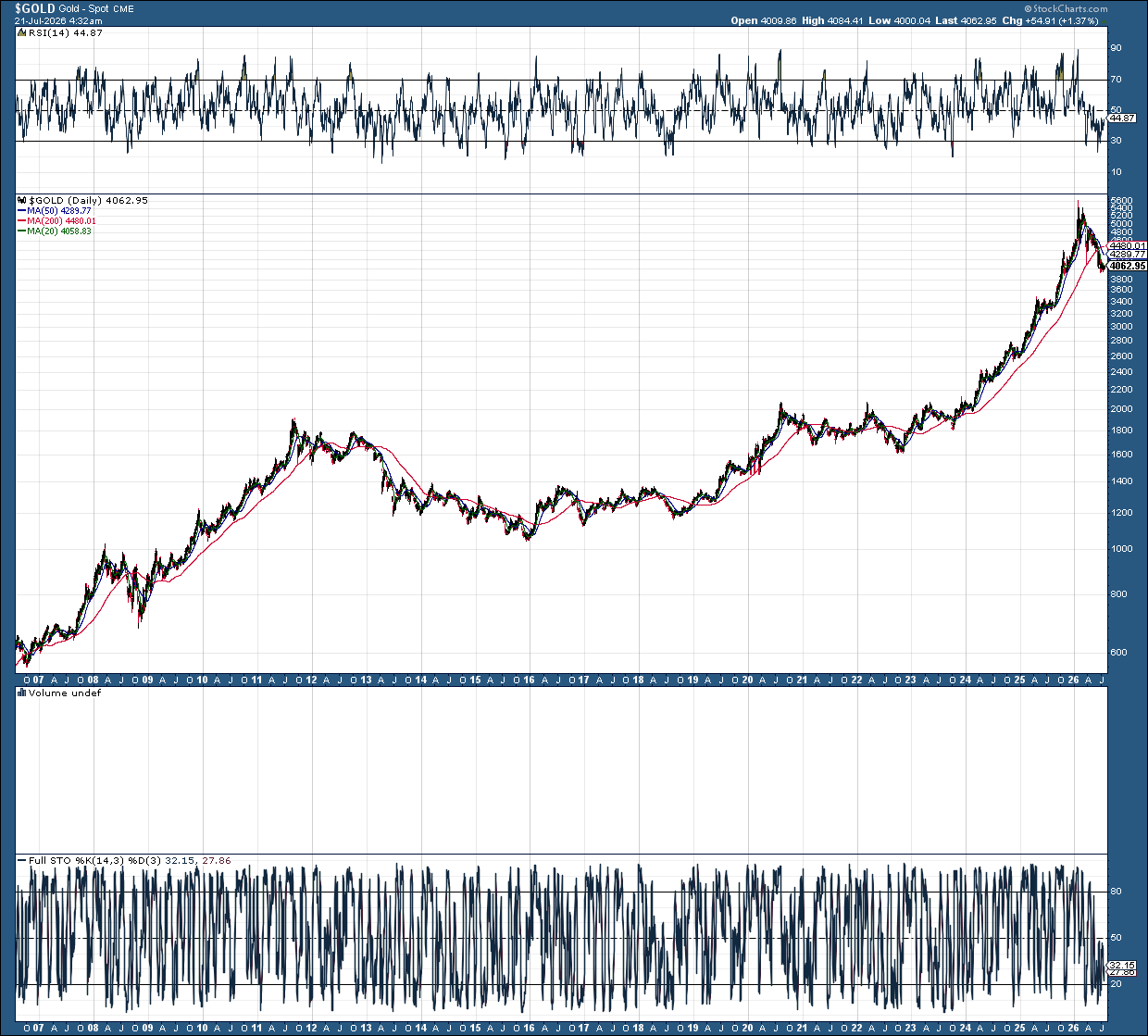1148x1036 pixels.
Task: Click the 'Gold - Spot CME' title text
Action: pos(96,9)
